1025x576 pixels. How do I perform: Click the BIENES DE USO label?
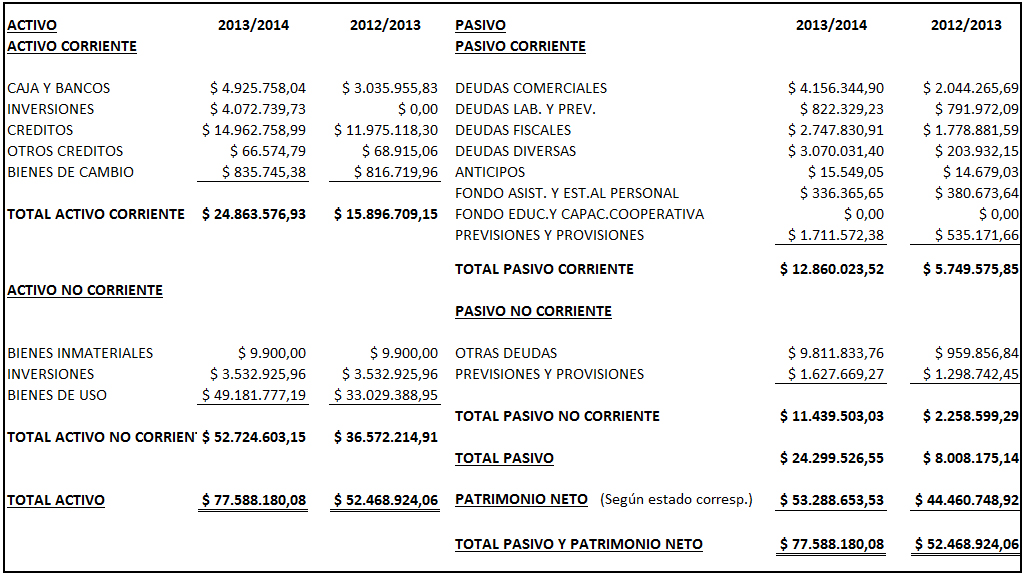(57, 396)
